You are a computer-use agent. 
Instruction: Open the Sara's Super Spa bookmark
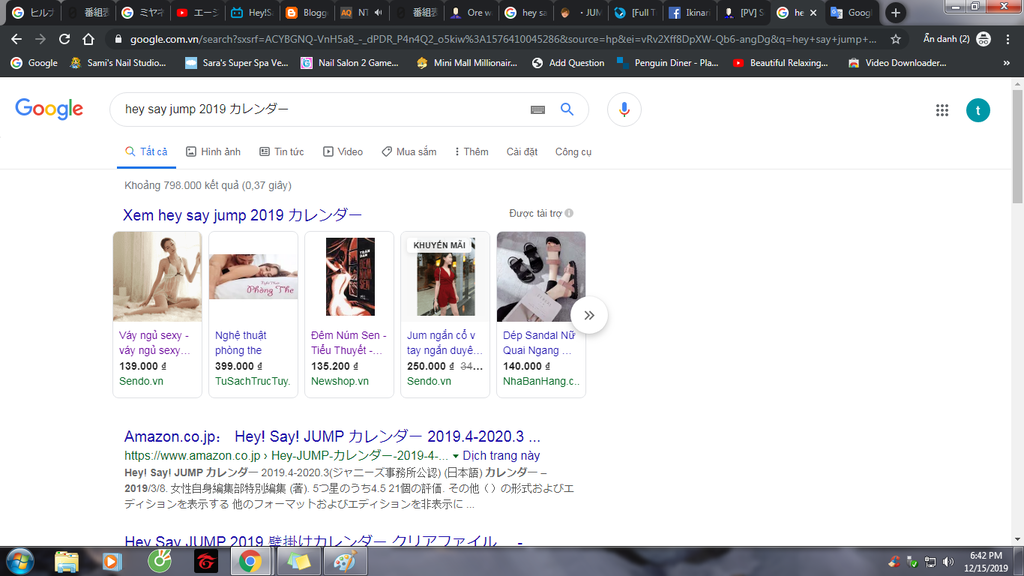click(236, 63)
